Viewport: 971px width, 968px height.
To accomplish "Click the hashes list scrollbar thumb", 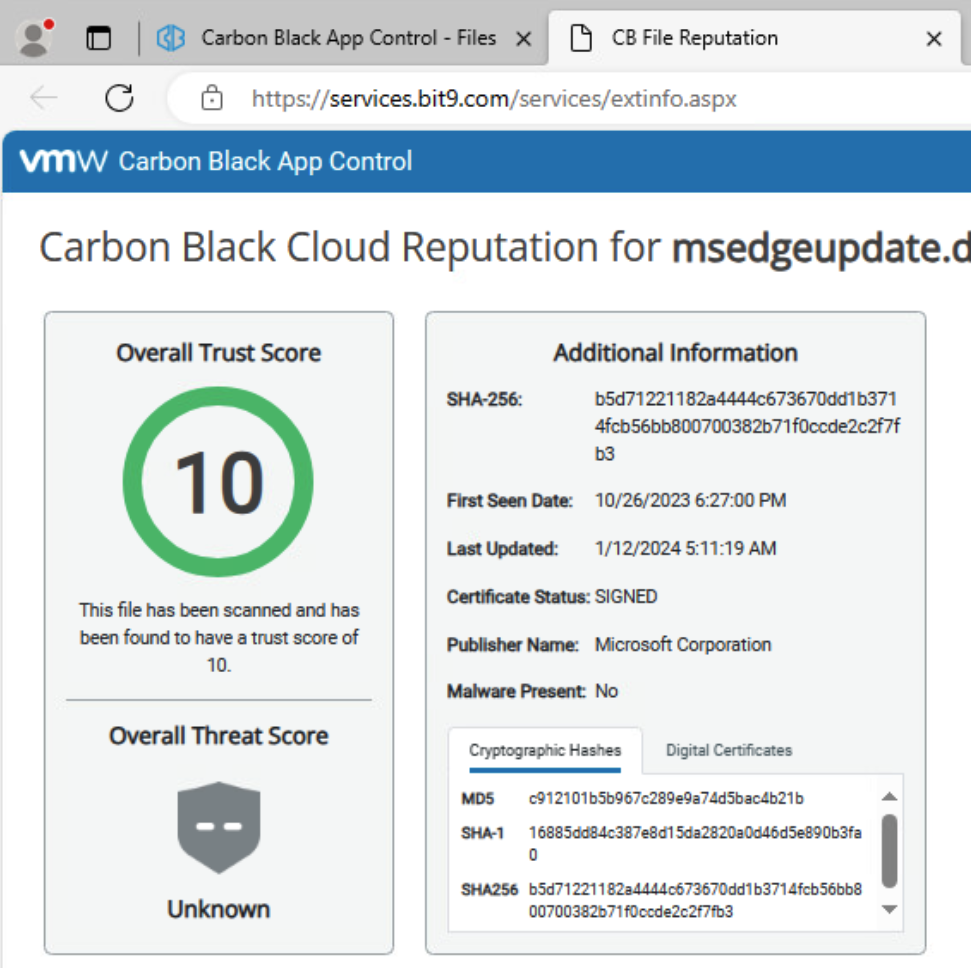I will click(x=889, y=851).
